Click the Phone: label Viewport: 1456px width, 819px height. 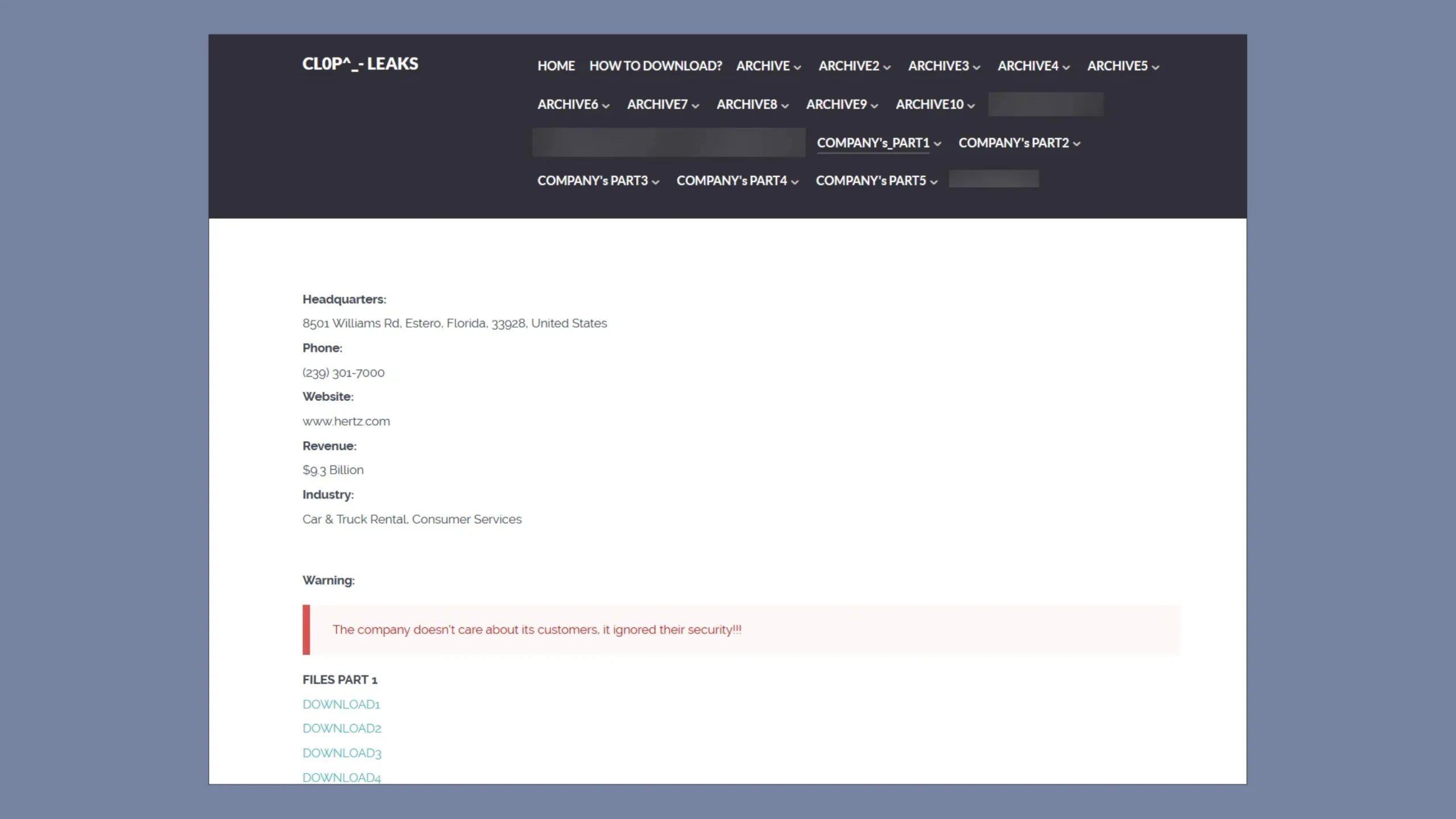322,348
